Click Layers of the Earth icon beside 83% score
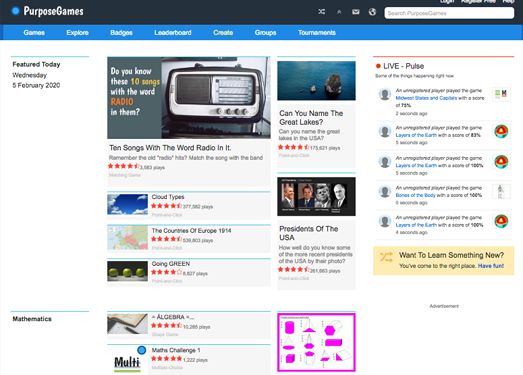The image size is (523, 375). [501, 131]
